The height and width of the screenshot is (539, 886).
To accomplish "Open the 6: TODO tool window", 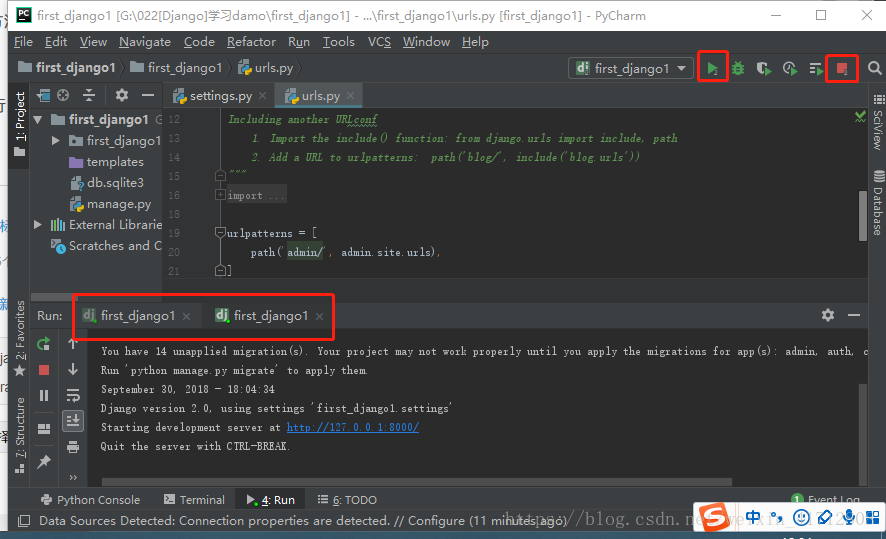I will (x=347, y=500).
